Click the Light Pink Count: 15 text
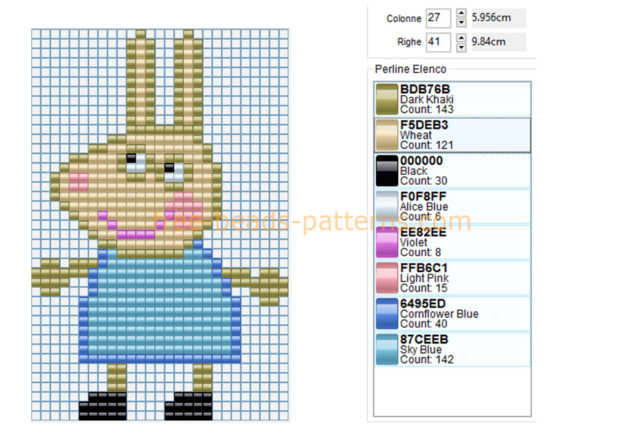 pos(423,288)
